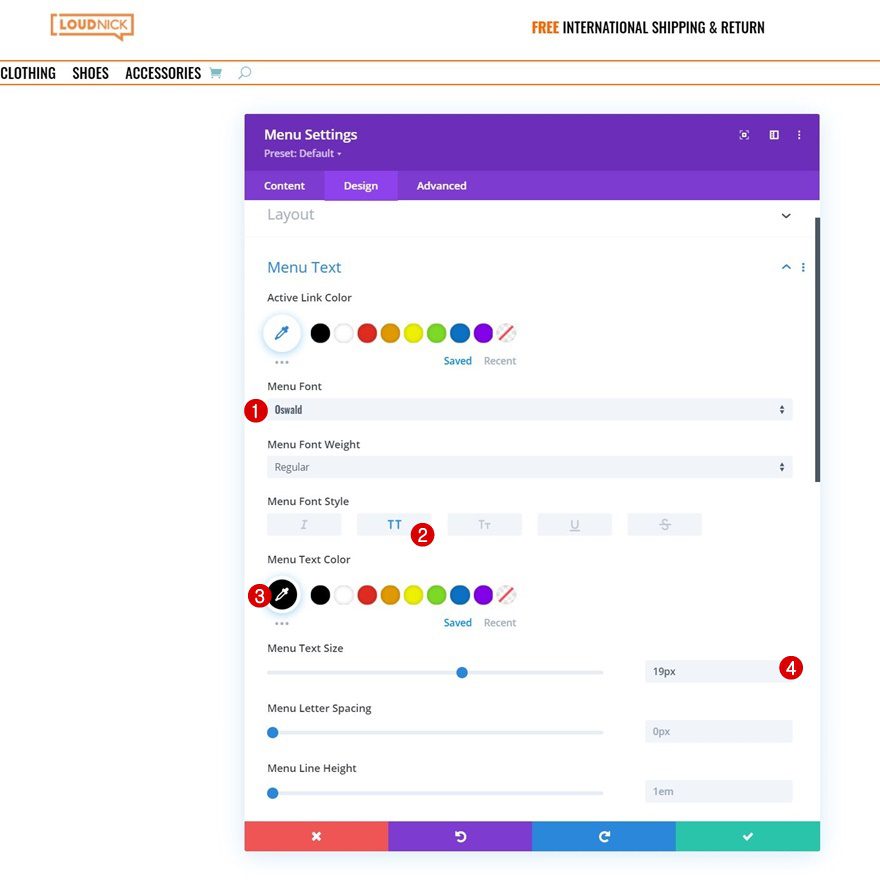
Task: Open the three-dot options for Menu Text section
Action: pos(803,266)
